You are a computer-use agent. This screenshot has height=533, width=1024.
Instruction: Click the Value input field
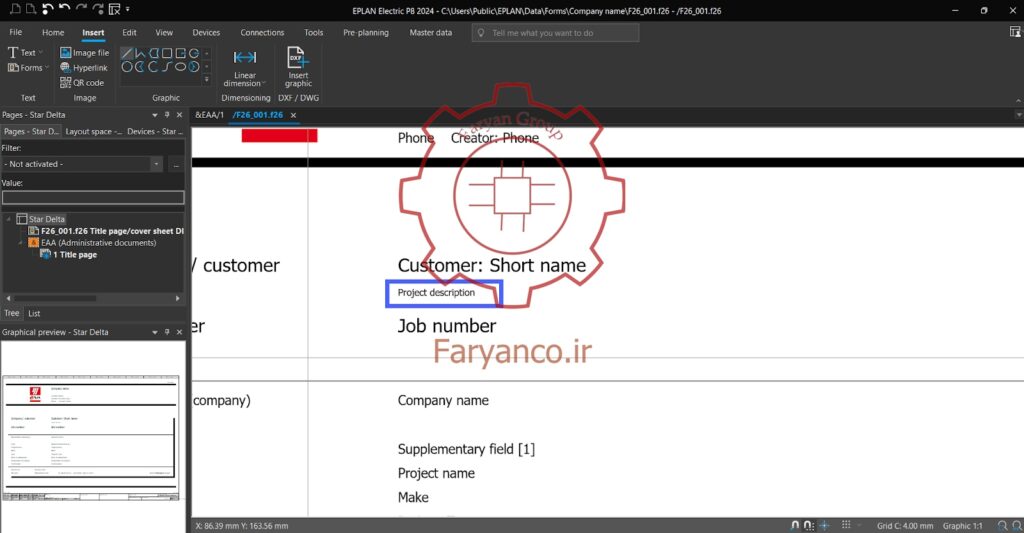tap(93, 197)
